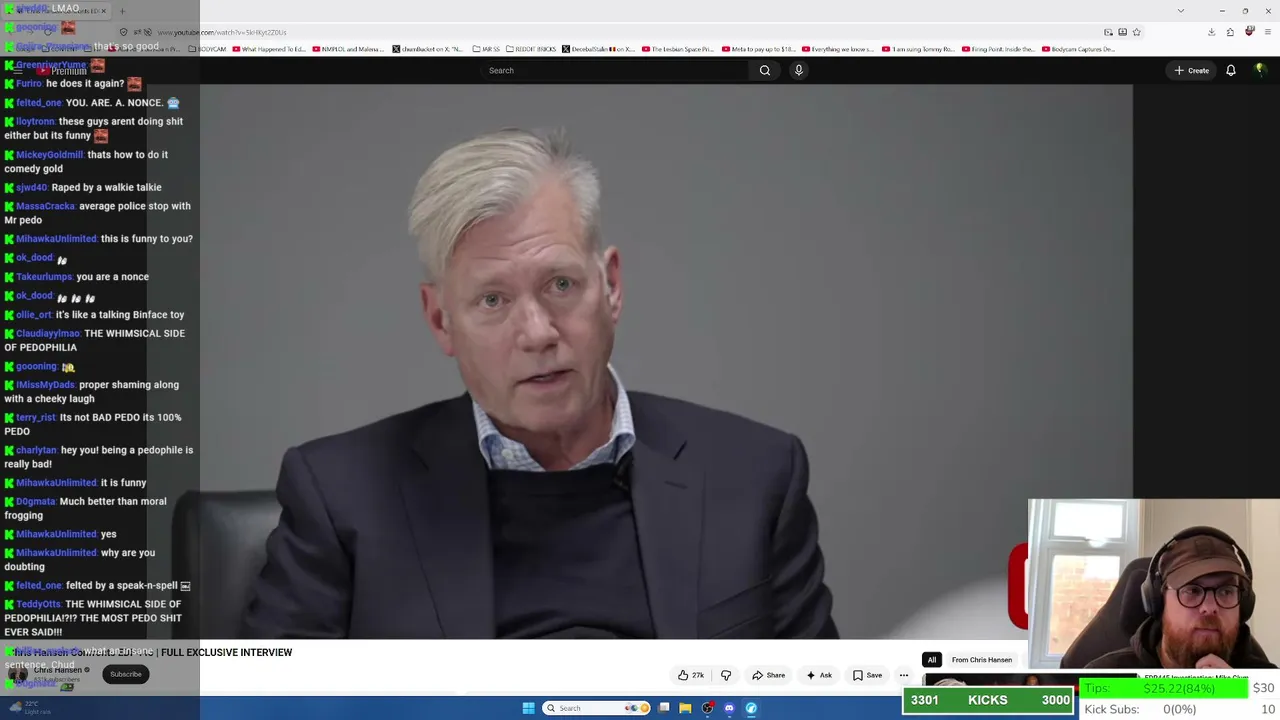This screenshot has height=720, width=1280.
Task: Click chat username 'TeddyOtts'
Action: click(38, 605)
